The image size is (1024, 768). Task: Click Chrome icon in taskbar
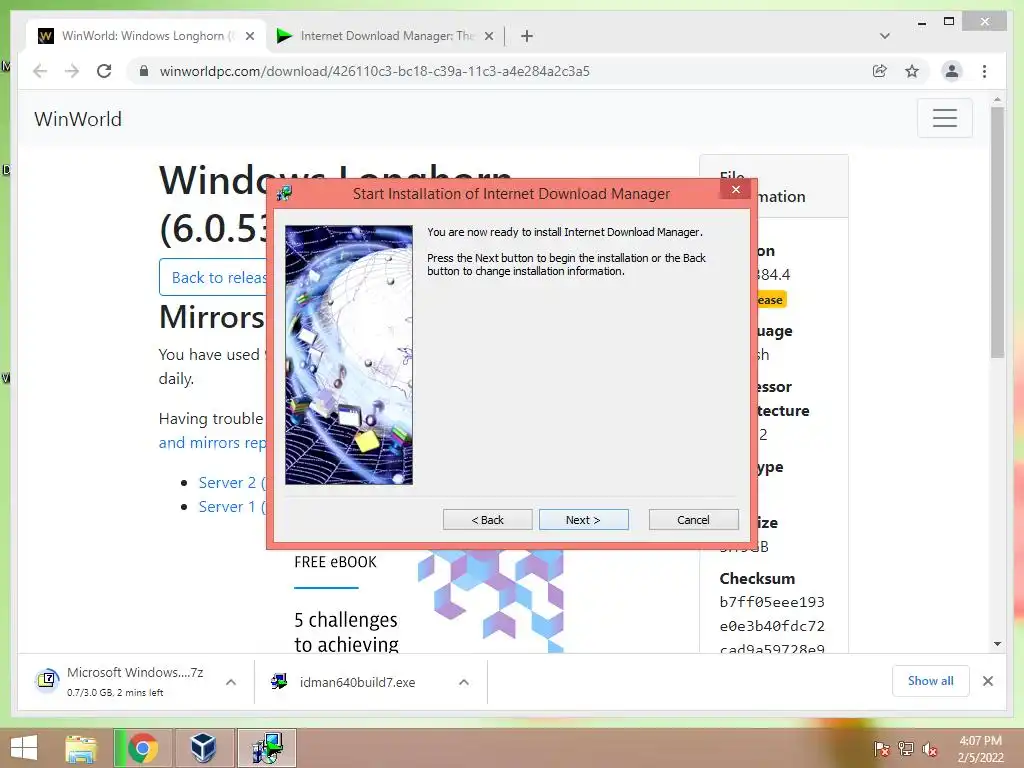pyautogui.click(x=142, y=748)
